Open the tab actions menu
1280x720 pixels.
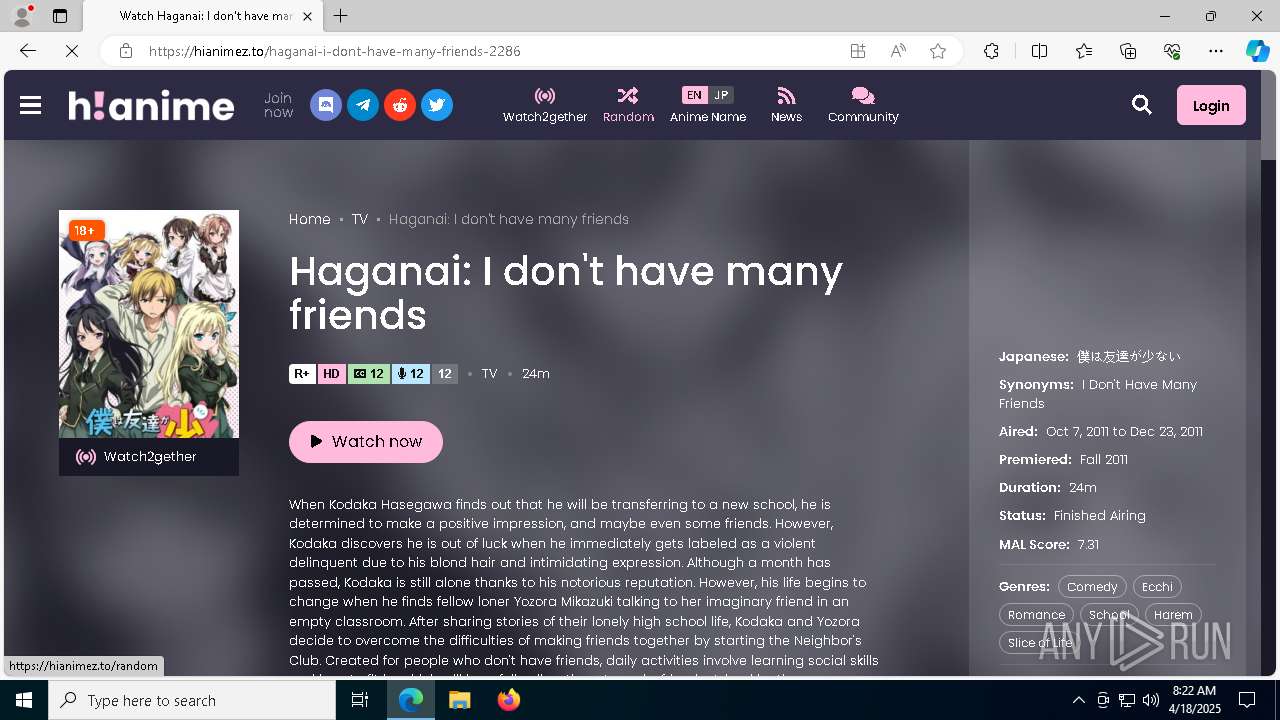pyautogui.click(x=60, y=16)
